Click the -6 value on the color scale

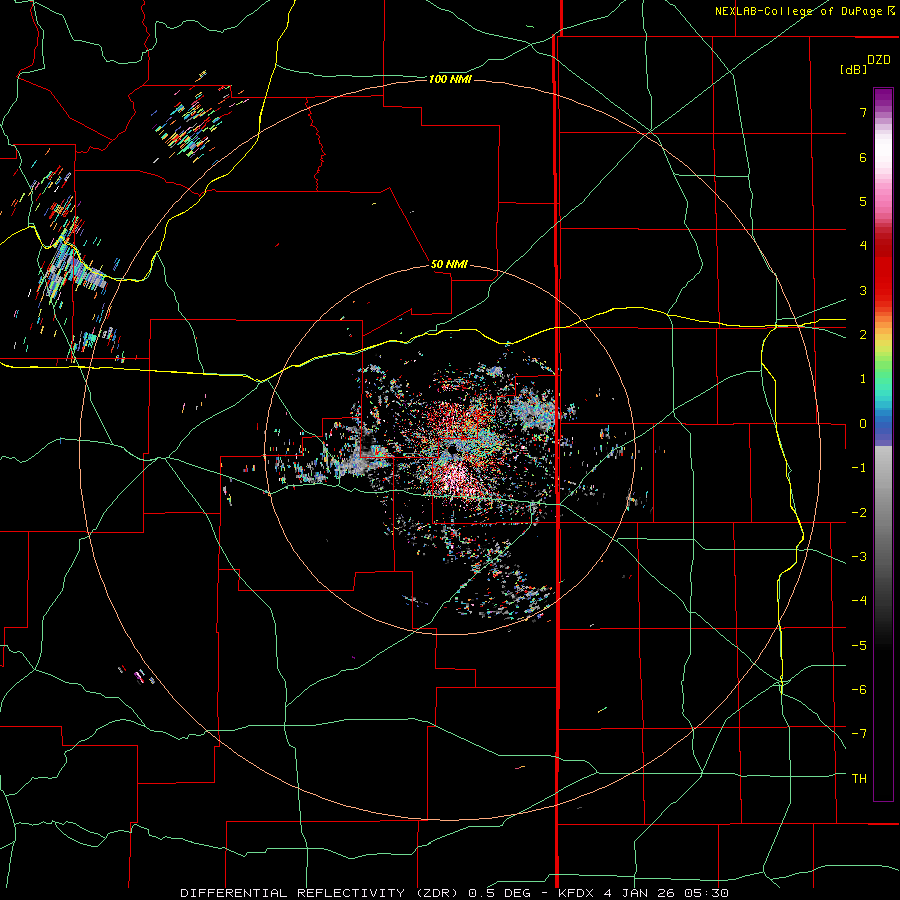pyautogui.click(x=859, y=690)
